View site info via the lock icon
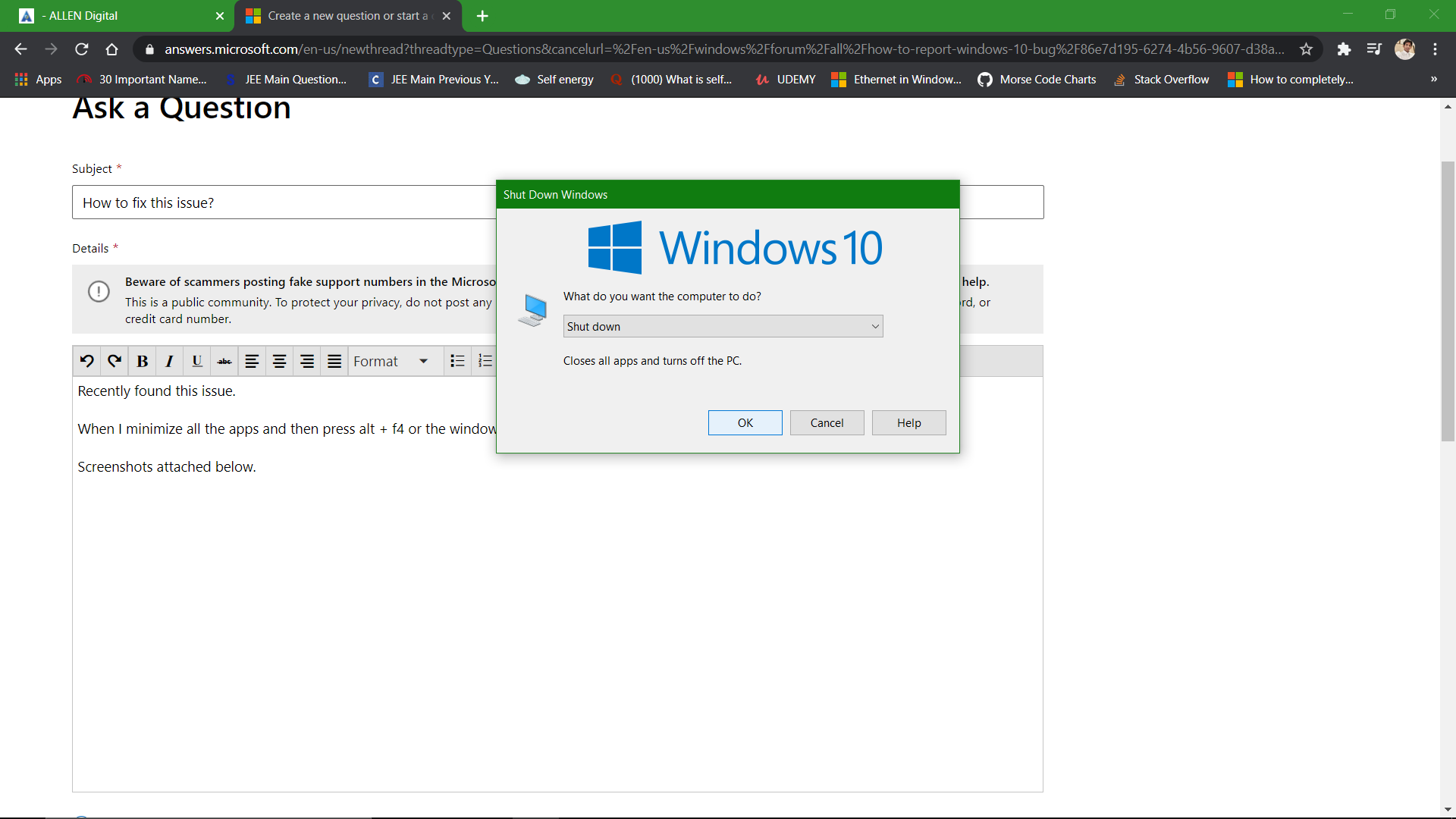 tap(149, 49)
